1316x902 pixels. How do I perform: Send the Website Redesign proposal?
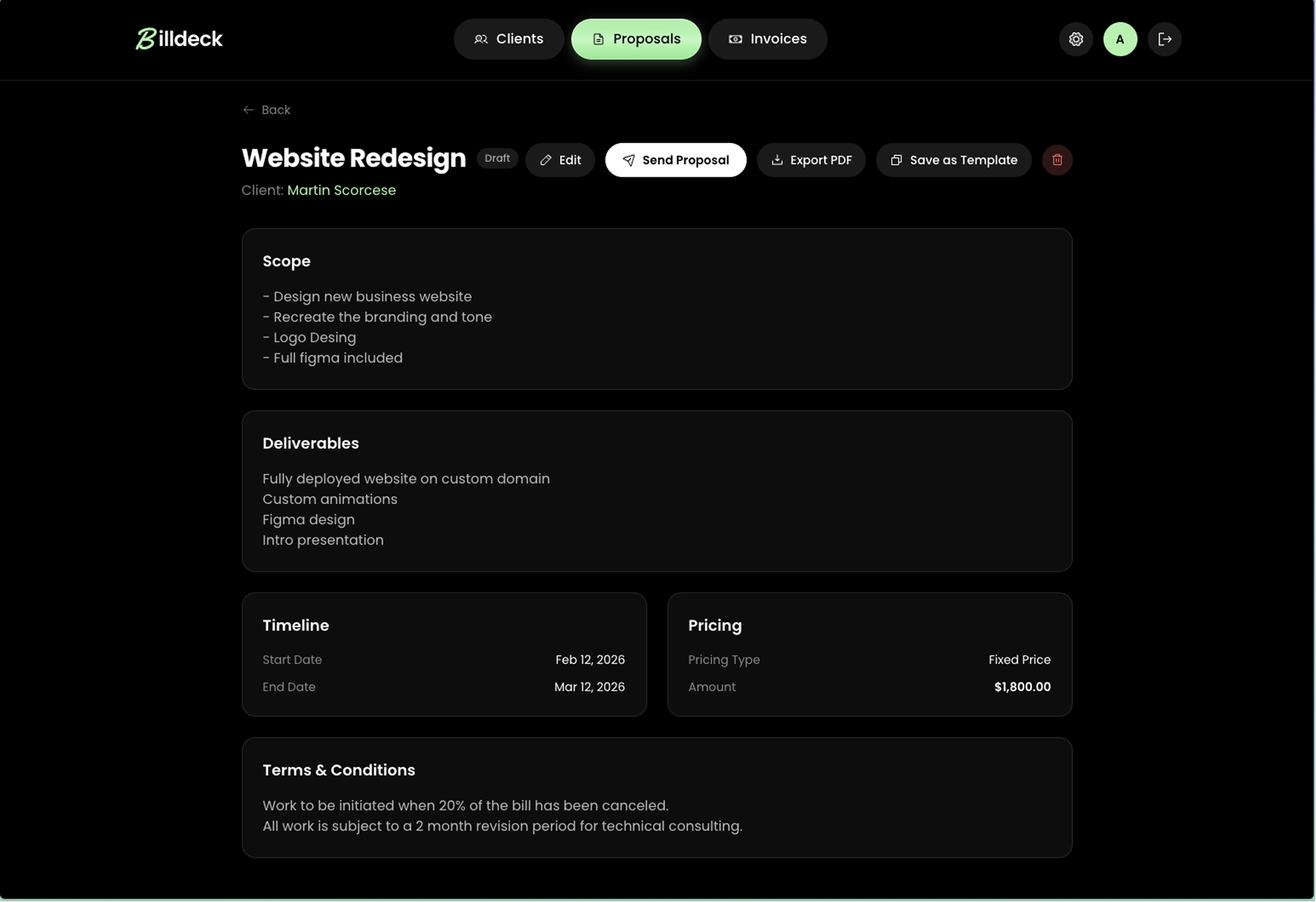click(676, 160)
